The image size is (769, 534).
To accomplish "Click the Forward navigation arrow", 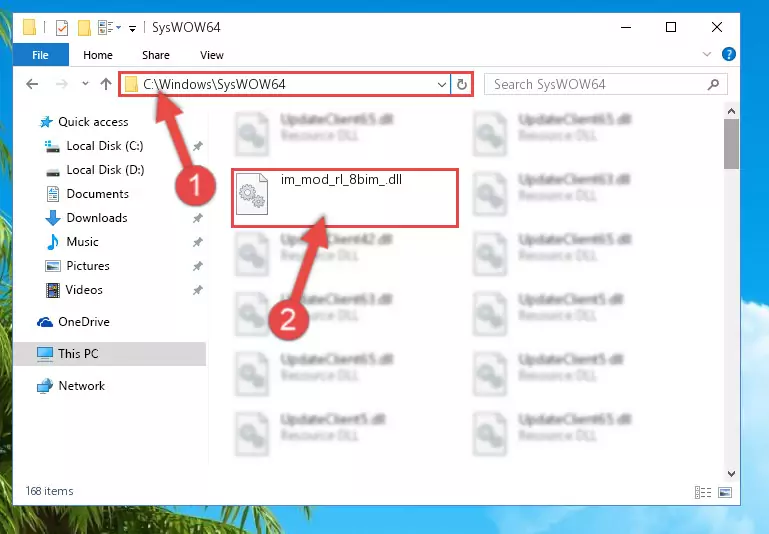I will pos(61,84).
